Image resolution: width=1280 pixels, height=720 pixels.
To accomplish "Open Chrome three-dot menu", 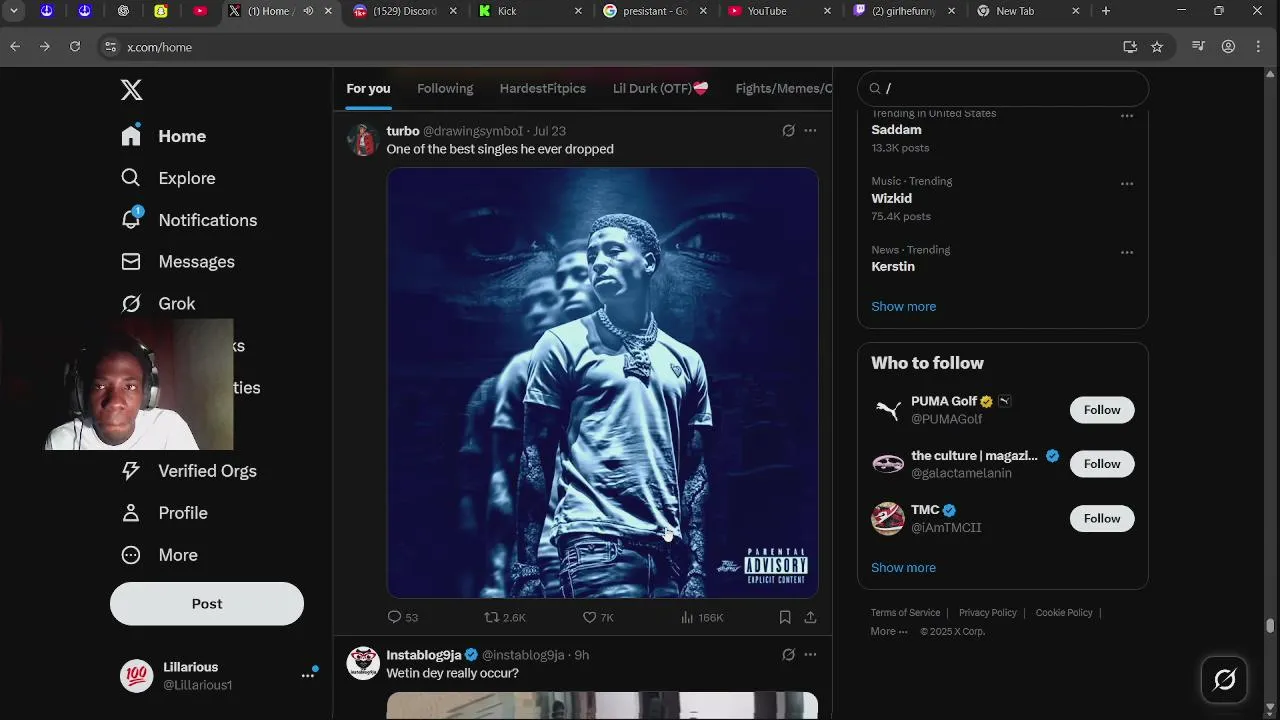I will tap(1258, 47).
